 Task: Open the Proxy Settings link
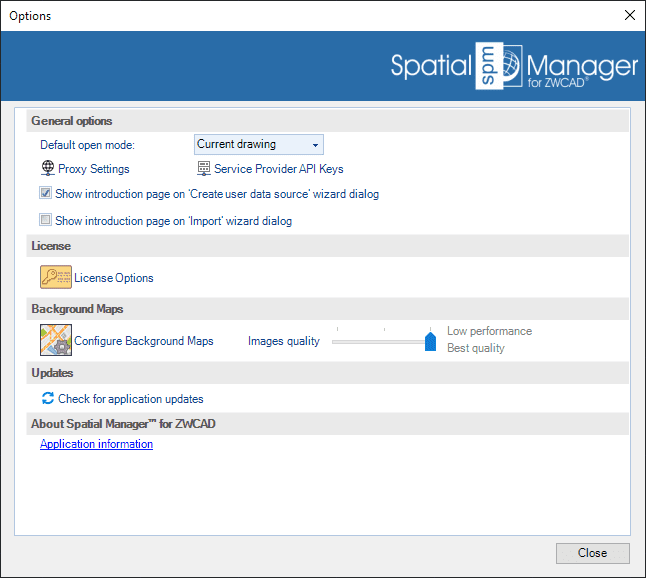point(94,169)
